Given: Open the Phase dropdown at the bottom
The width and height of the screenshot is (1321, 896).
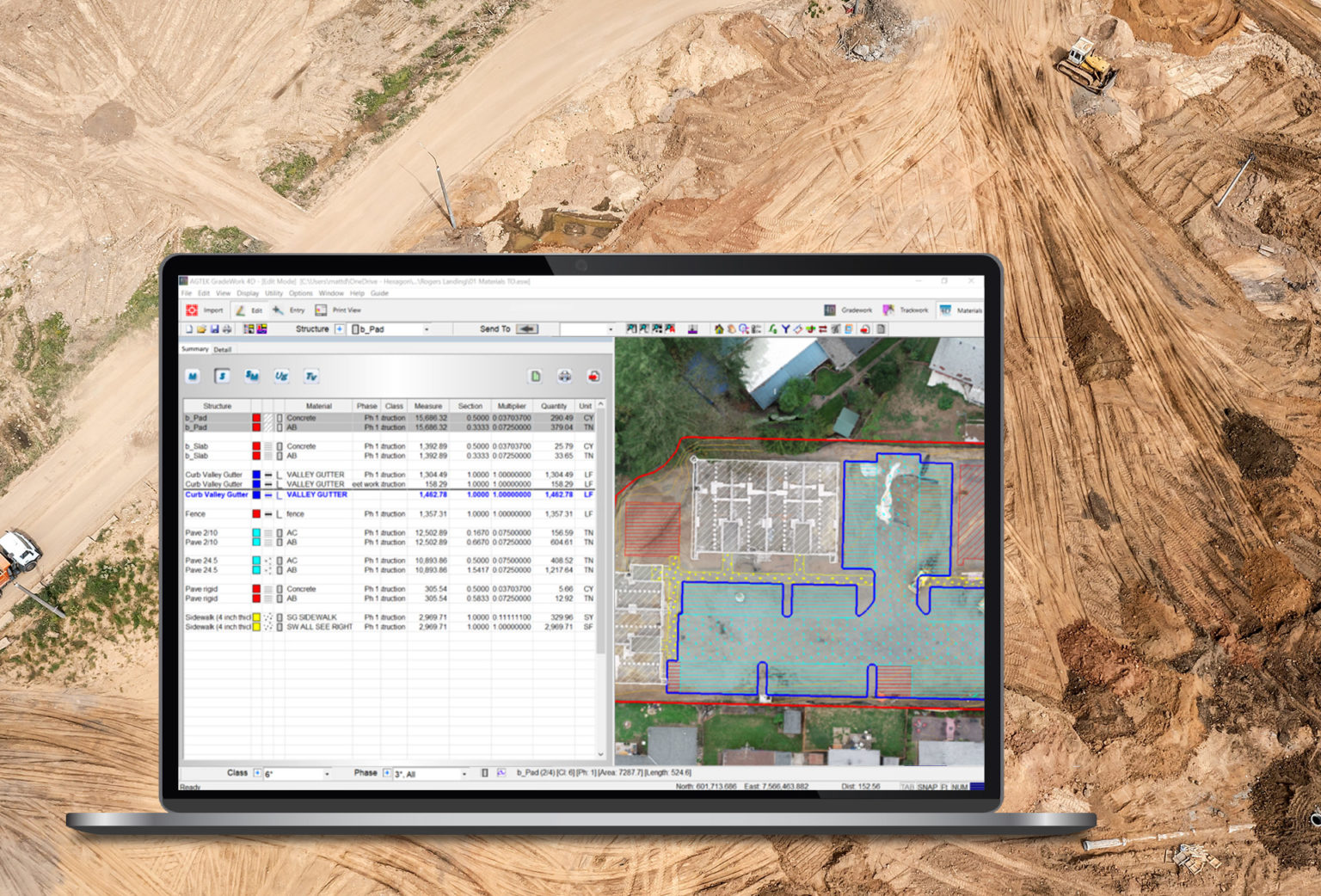Looking at the screenshot, I should (x=464, y=774).
